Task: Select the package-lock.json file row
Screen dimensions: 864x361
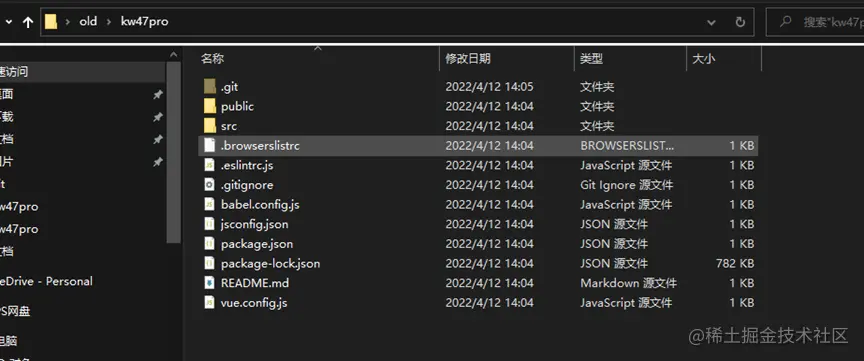Action: coord(478,263)
